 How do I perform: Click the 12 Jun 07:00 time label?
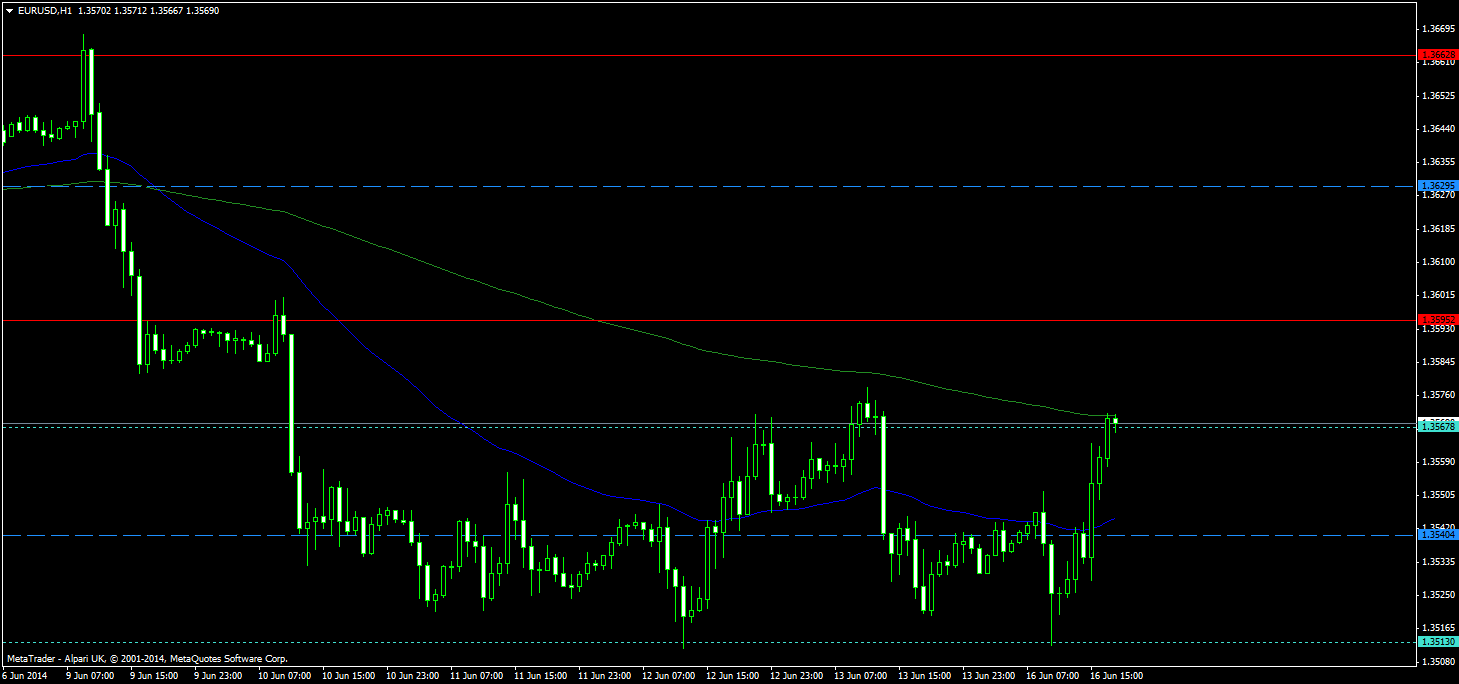[668, 676]
